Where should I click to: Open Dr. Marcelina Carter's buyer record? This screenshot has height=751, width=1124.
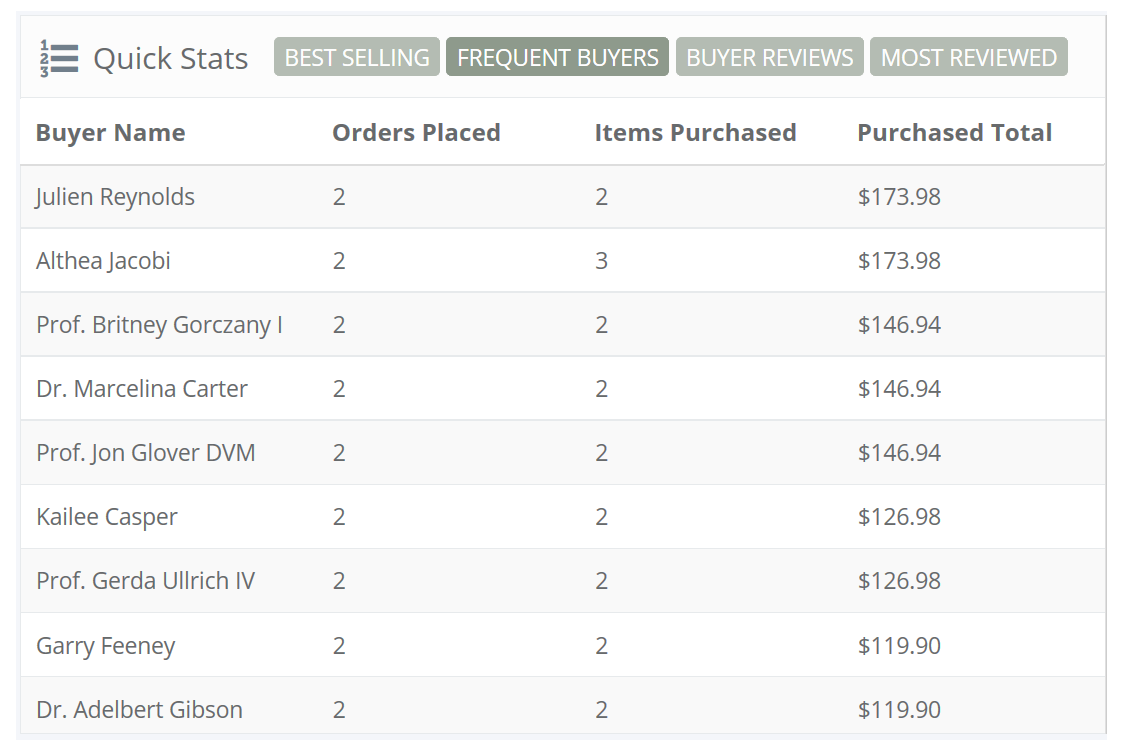[139, 388]
